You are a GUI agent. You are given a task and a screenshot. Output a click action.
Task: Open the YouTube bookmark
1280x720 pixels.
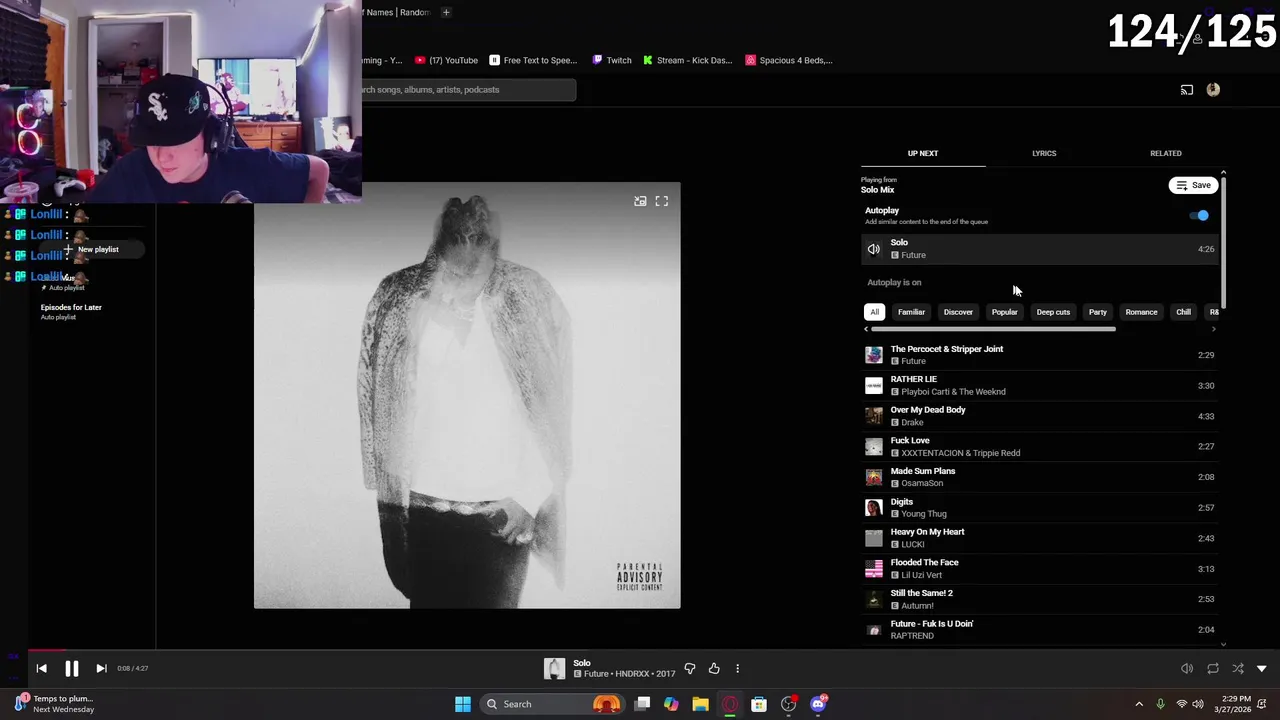click(x=447, y=60)
